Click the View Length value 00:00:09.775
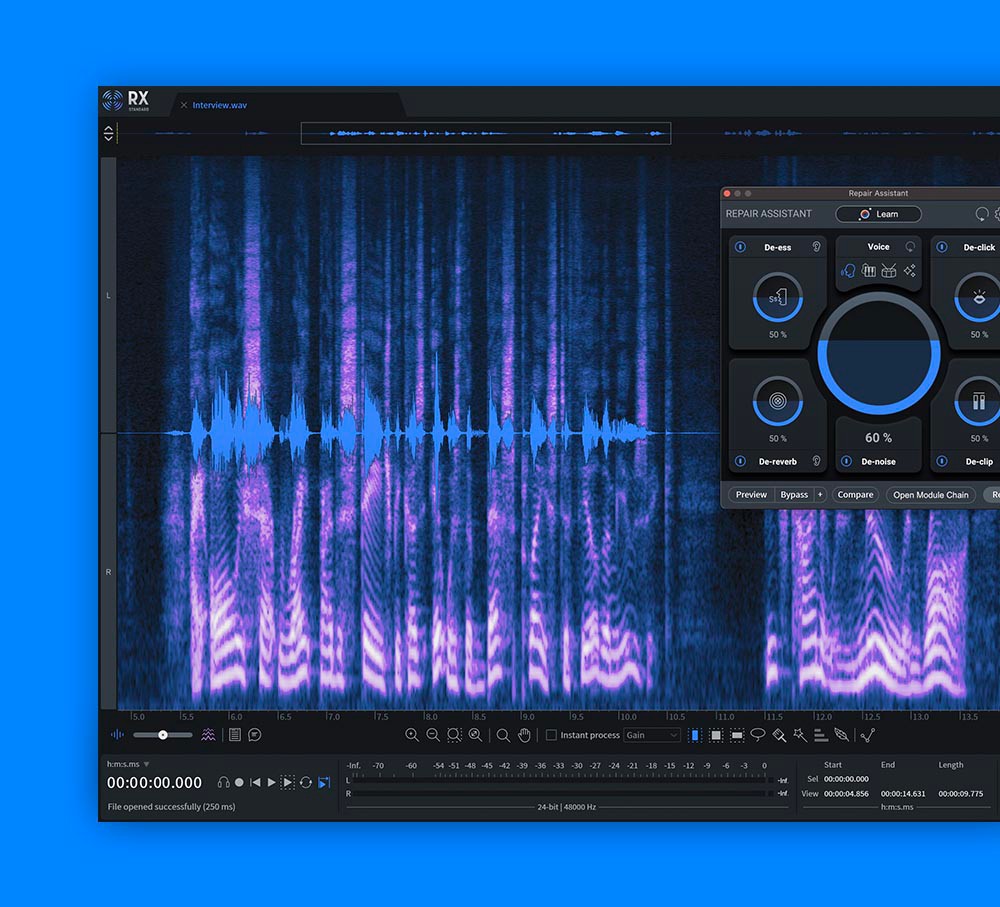Viewport: 1000px width, 907px height. [960, 793]
